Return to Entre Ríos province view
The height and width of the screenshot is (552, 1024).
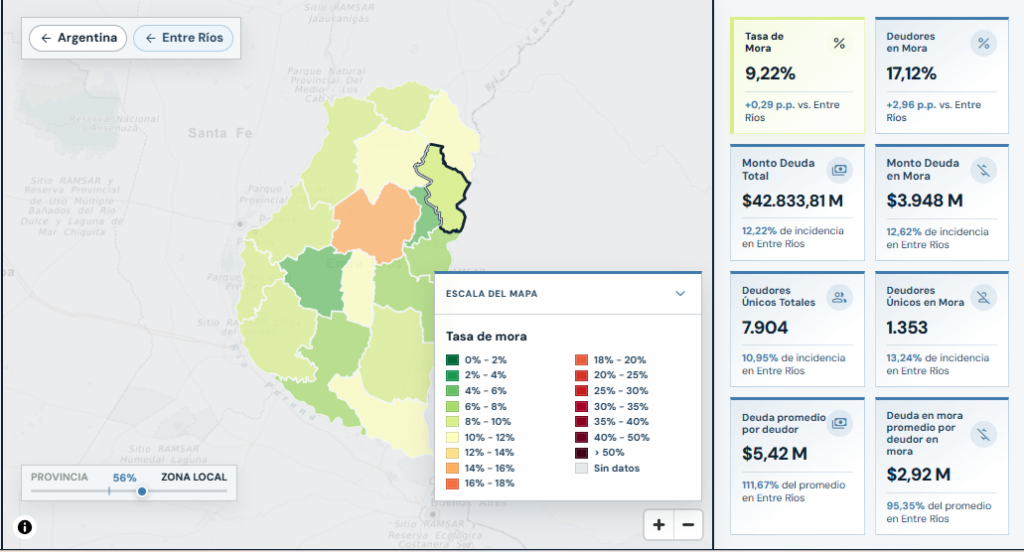pos(184,38)
